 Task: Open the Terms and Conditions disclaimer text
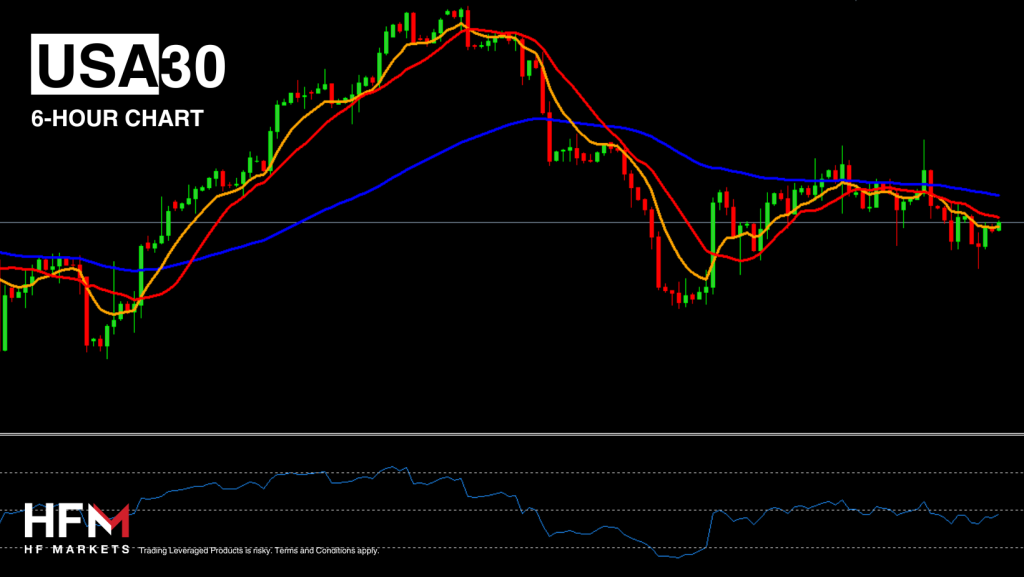(259, 550)
